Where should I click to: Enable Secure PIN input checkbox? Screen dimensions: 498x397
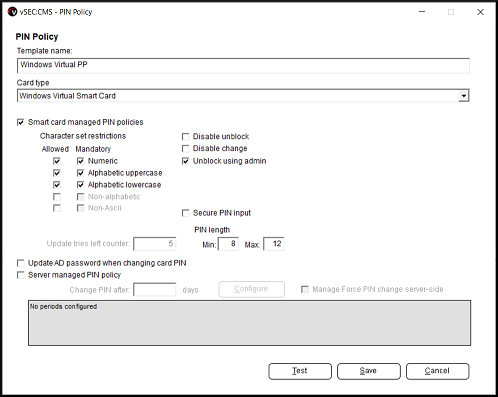coord(186,213)
